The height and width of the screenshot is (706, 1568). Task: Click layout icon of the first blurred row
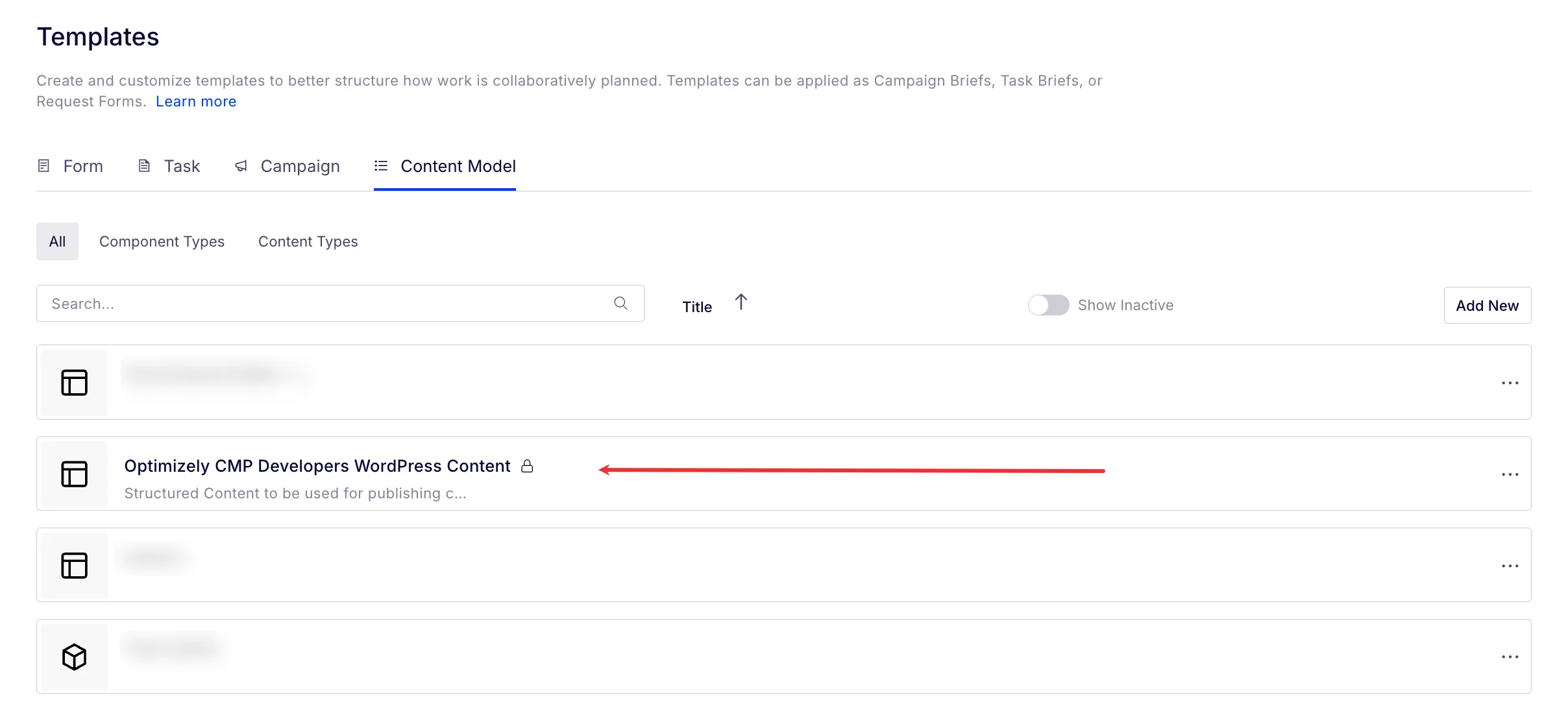pyautogui.click(x=75, y=382)
